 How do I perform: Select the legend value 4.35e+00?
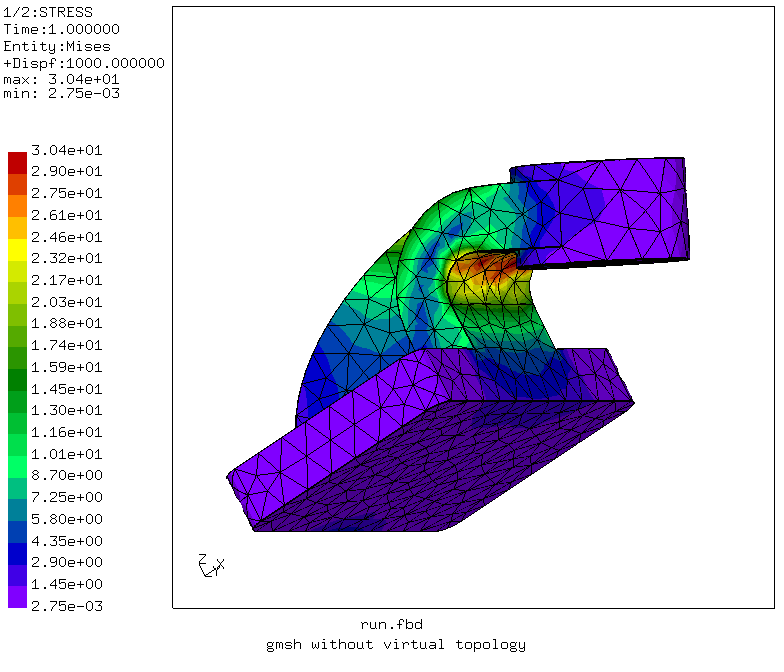pos(66,541)
